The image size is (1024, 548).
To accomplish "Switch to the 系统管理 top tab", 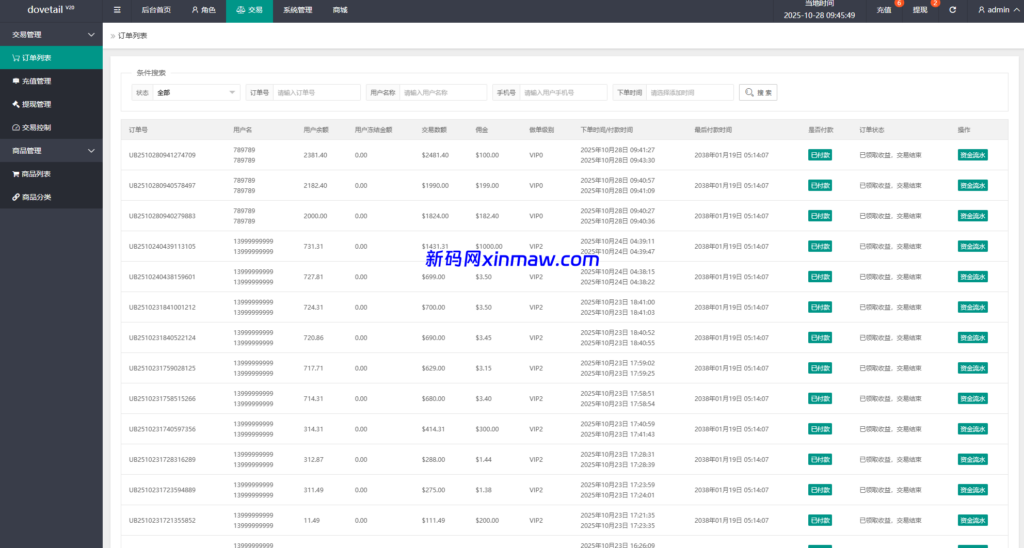I will (x=297, y=10).
